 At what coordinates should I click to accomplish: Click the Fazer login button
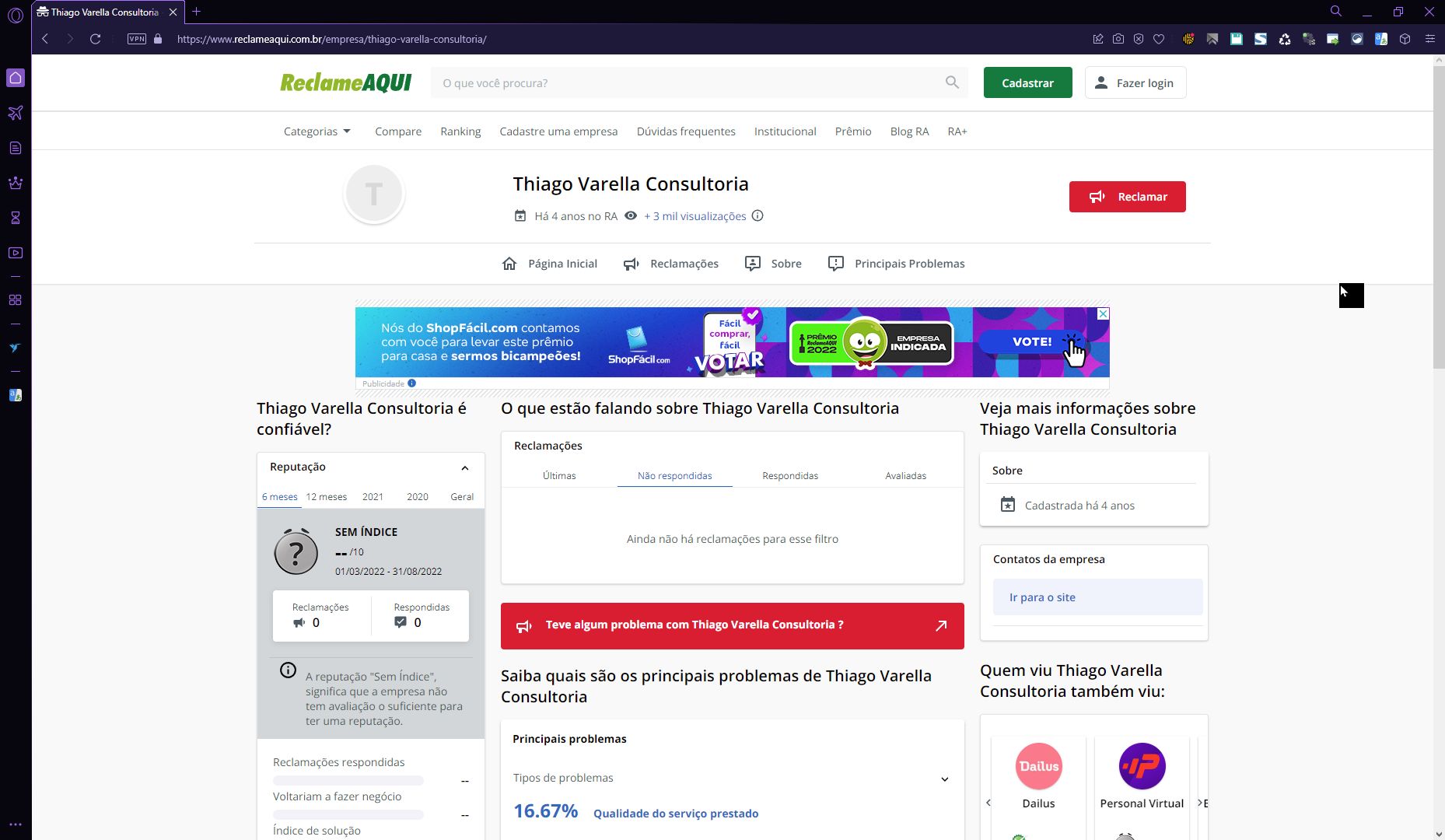click(x=1135, y=83)
